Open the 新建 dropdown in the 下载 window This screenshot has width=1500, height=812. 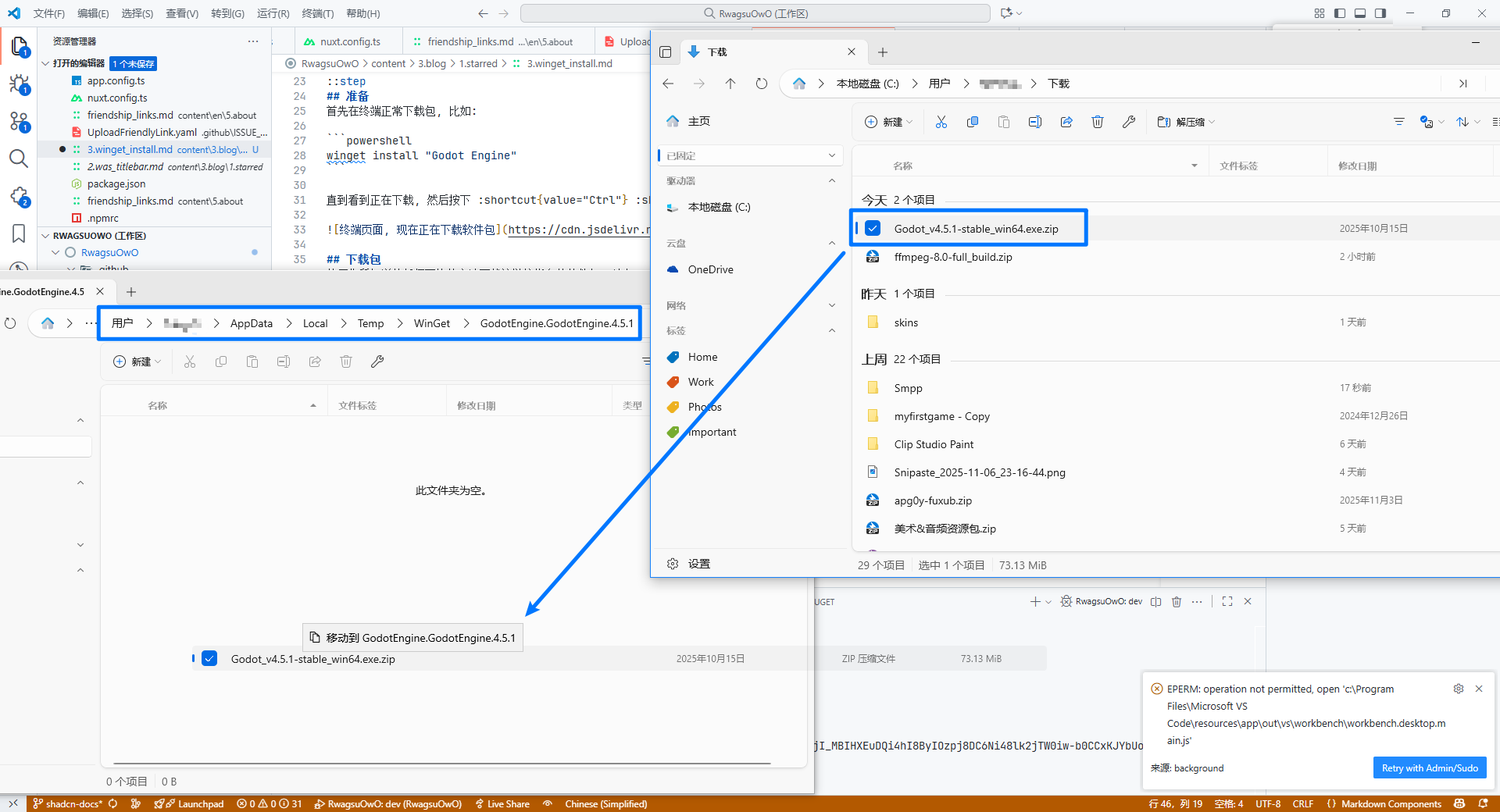coord(888,122)
